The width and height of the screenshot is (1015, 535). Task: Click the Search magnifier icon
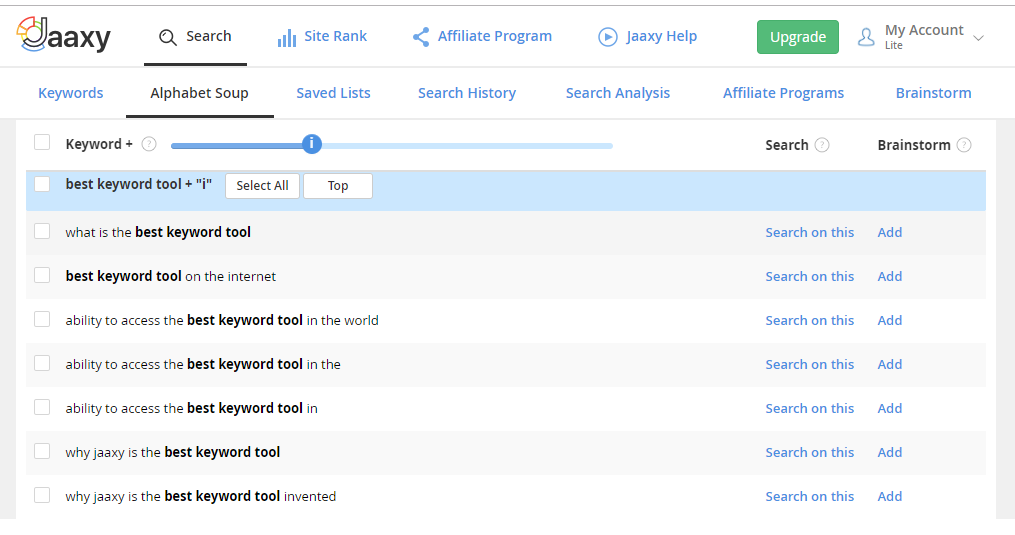pyautogui.click(x=168, y=37)
